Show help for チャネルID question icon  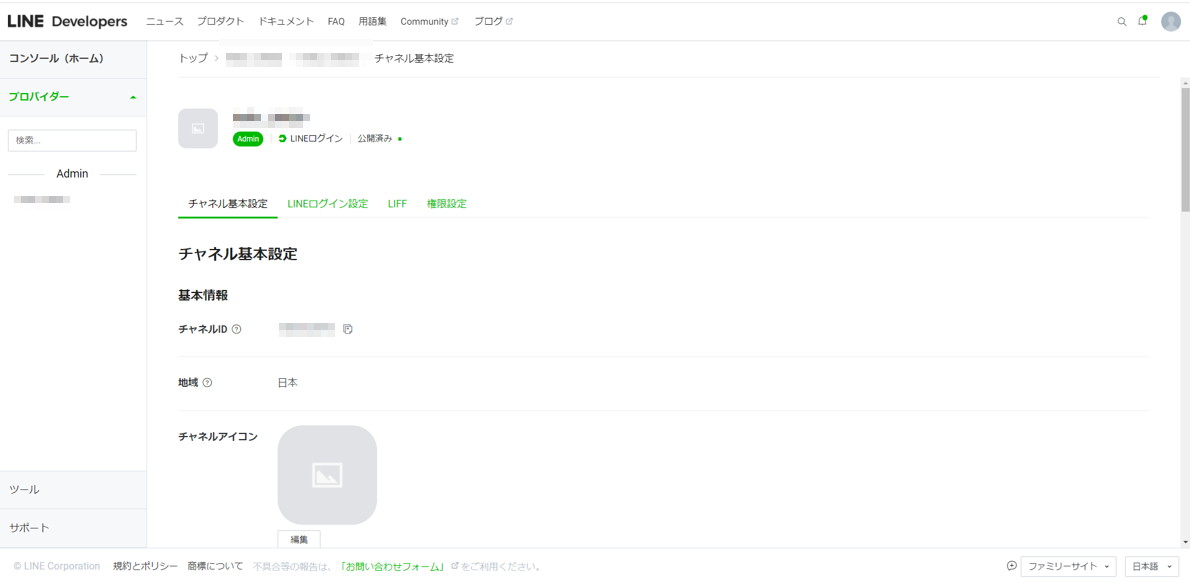point(236,329)
